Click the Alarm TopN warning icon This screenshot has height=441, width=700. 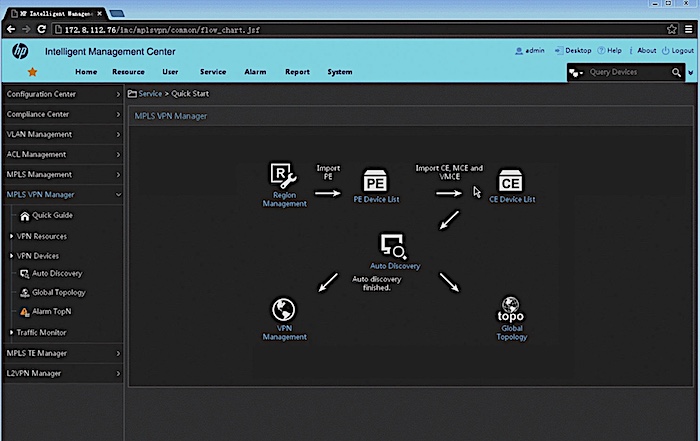pos(25,312)
